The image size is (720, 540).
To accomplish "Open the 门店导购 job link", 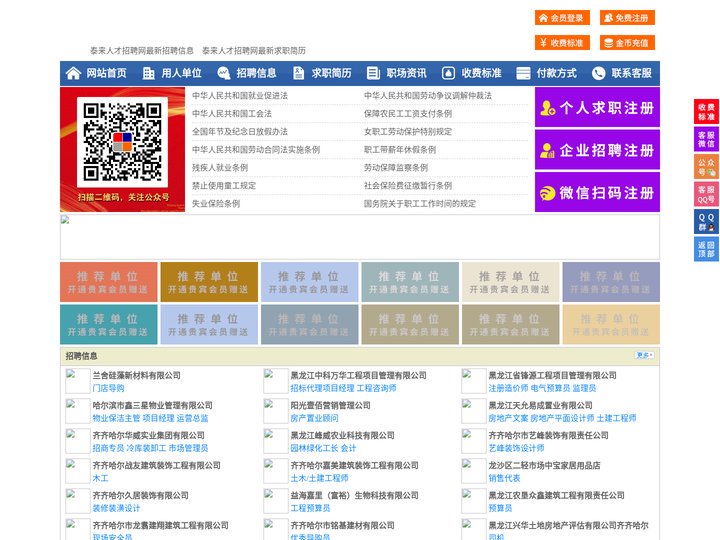I will (108, 388).
